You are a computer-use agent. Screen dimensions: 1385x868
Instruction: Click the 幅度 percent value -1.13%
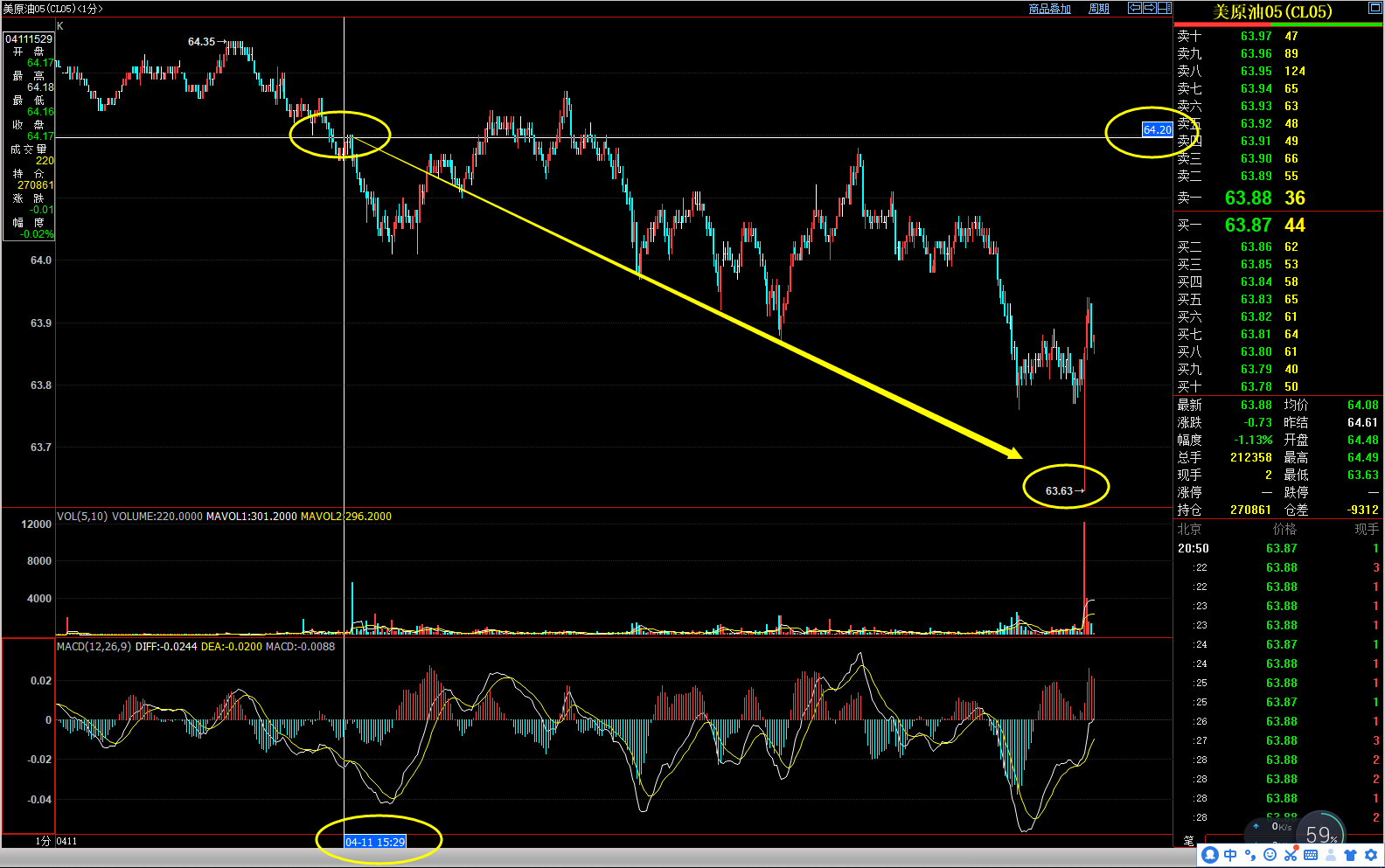coord(1253,440)
